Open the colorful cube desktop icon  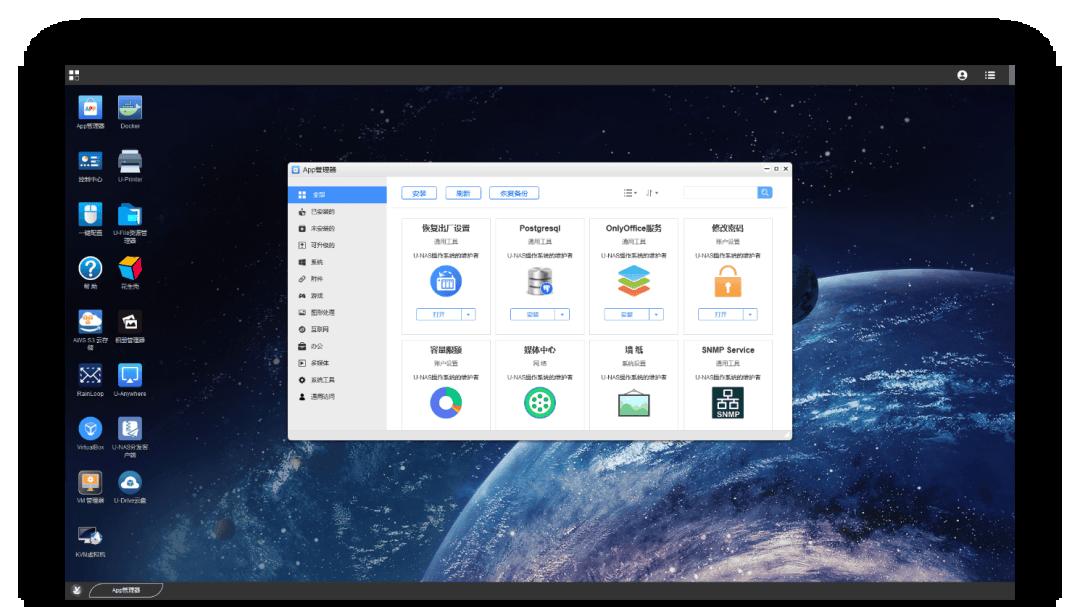[129, 268]
